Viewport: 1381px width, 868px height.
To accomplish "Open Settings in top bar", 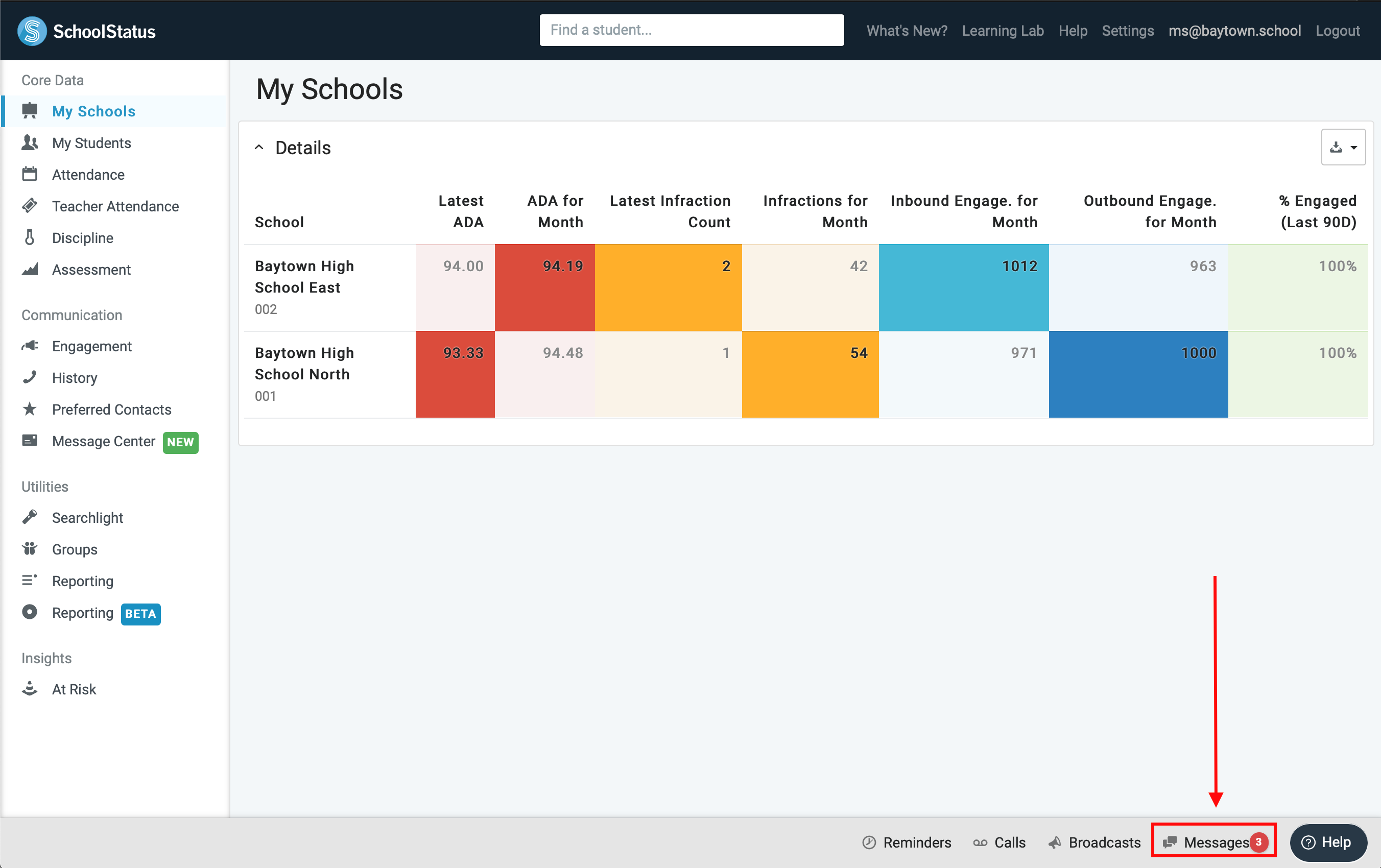I will click(1128, 31).
